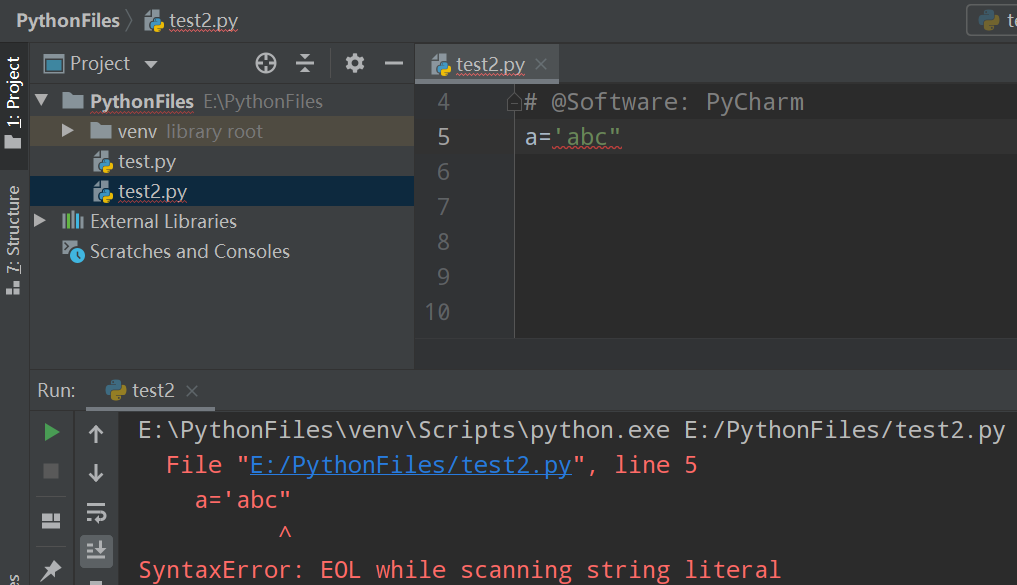This screenshot has height=585, width=1017.
Task: Collapse the PythonFiles root folder
Action: coord(42,101)
